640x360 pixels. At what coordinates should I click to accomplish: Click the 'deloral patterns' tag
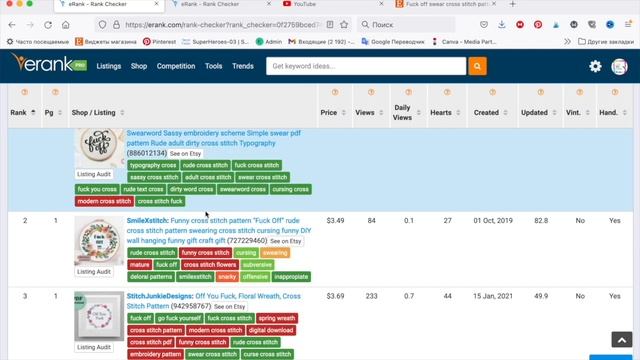[151, 277]
